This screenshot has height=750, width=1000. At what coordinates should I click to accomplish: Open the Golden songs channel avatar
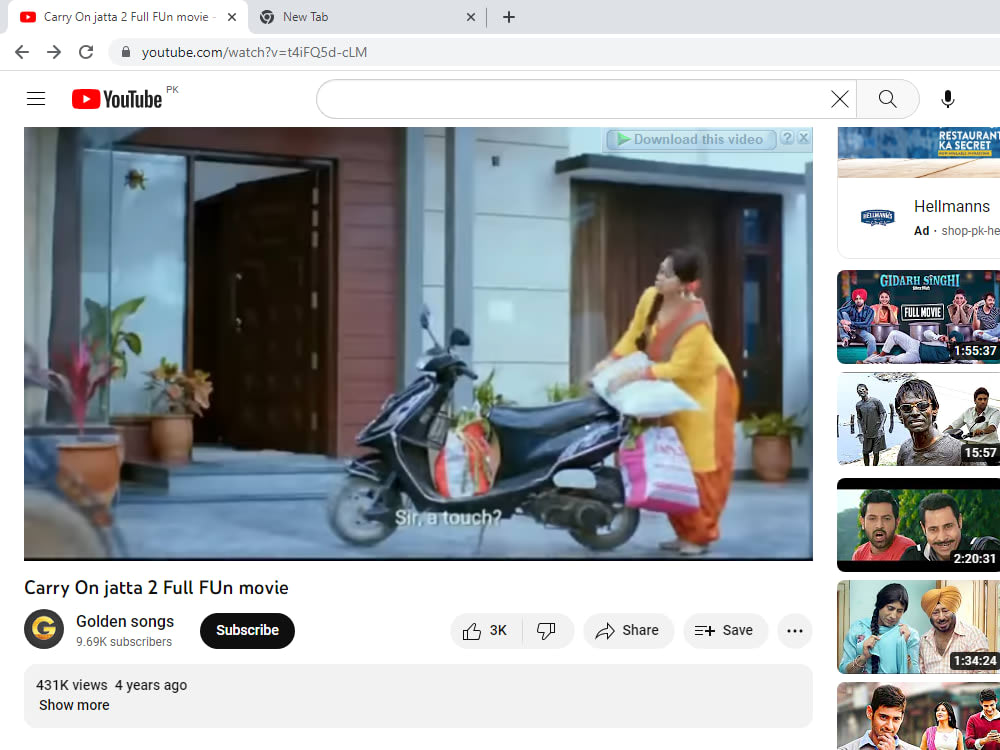(44, 629)
